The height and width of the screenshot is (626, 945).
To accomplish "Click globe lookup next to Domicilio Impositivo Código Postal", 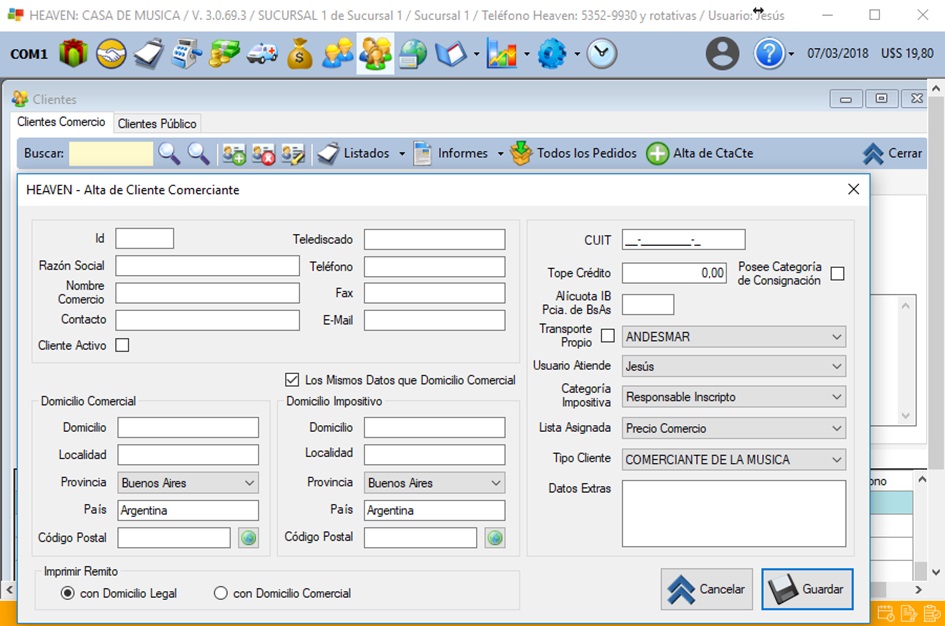I will click(495, 537).
